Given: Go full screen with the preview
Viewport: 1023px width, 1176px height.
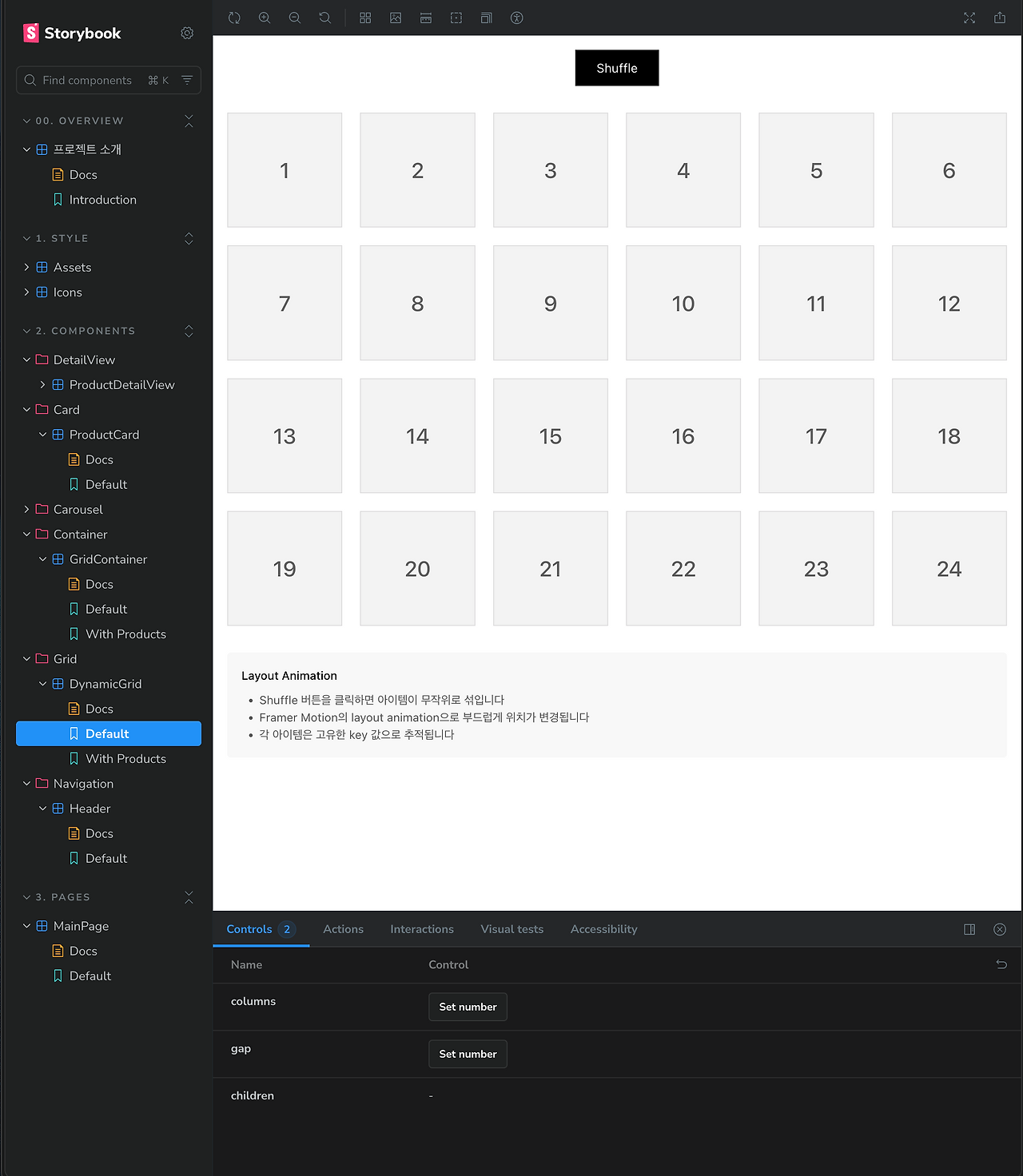Looking at the screenshot, I should click(x=969, y=18).
